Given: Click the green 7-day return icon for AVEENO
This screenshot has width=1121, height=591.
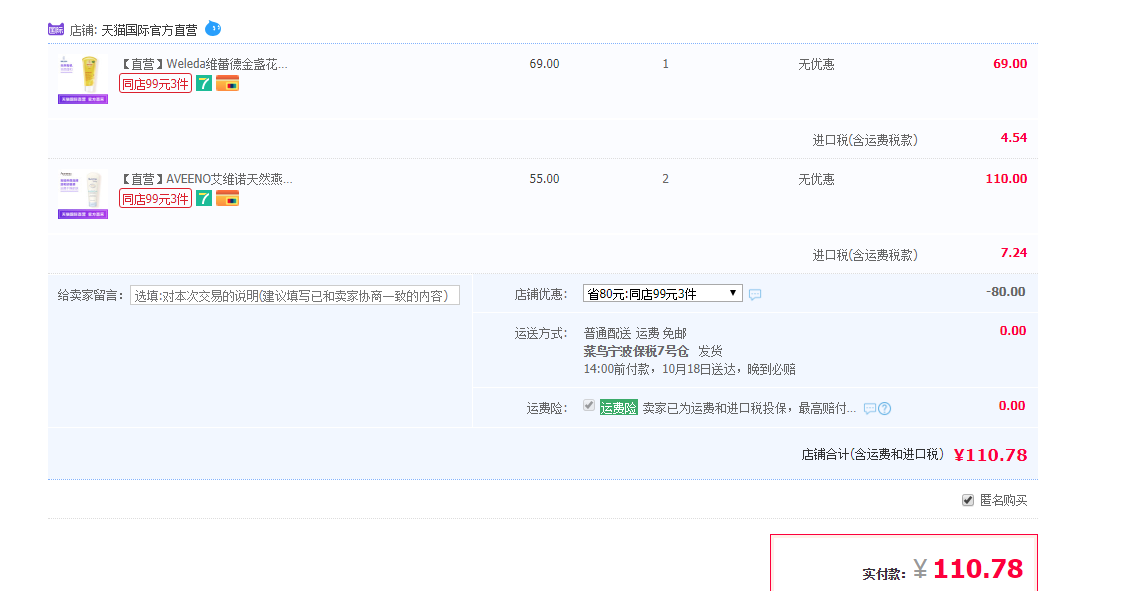Looking at the screenshot, I should click(204, 199).
